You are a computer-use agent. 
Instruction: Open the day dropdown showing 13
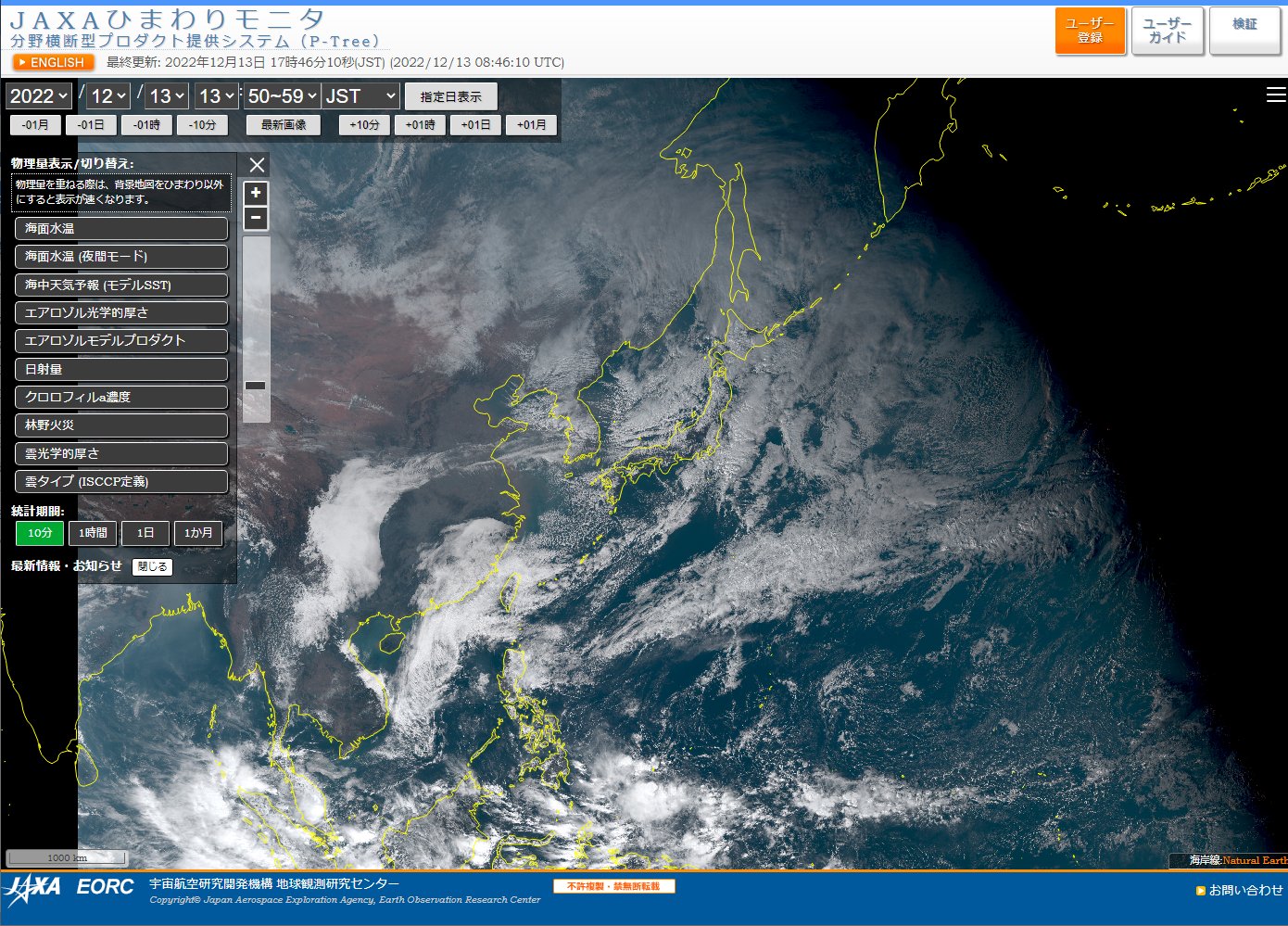(167, 96)
